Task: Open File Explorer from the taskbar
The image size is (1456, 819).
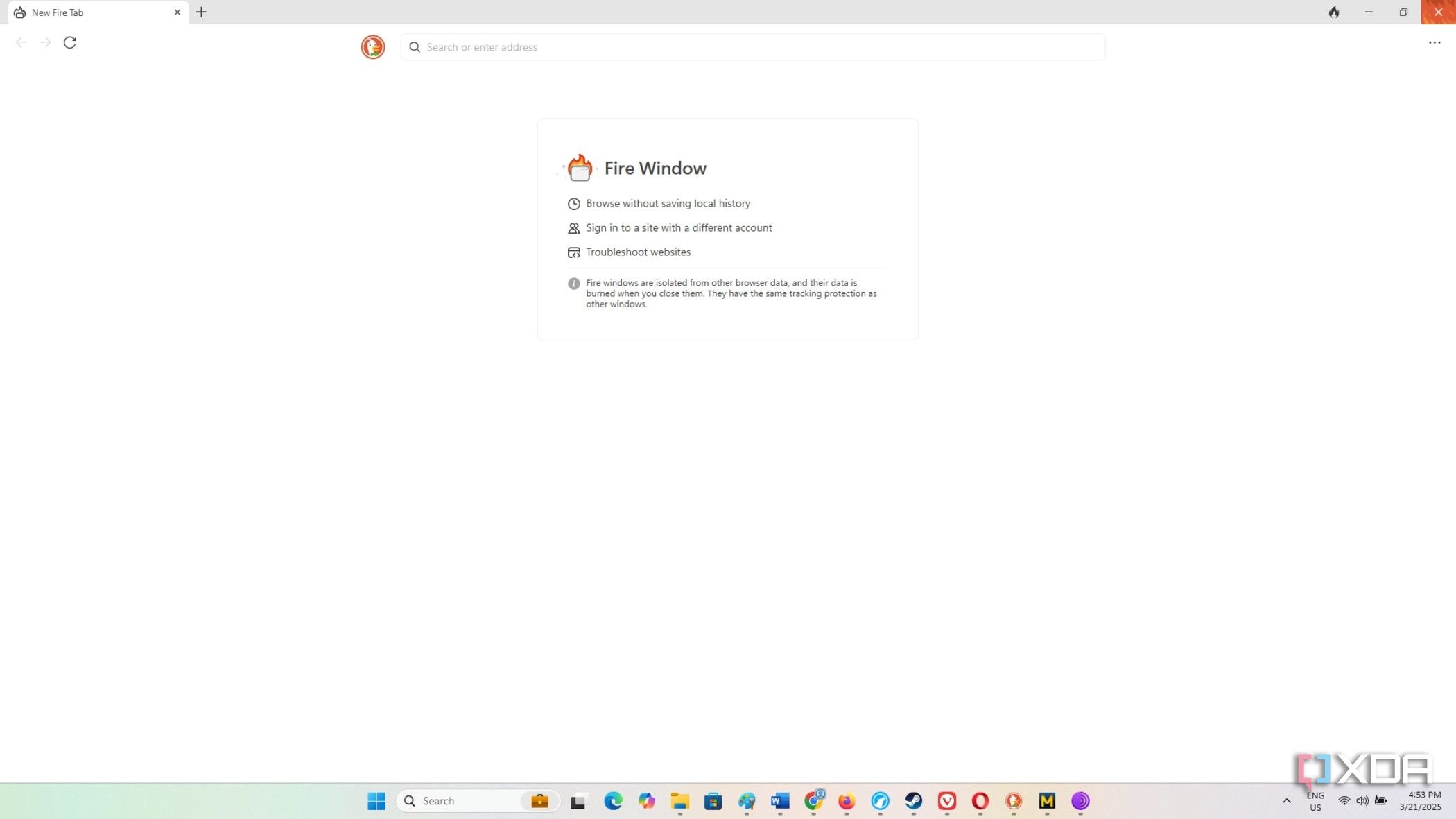Action: (679, 801)
